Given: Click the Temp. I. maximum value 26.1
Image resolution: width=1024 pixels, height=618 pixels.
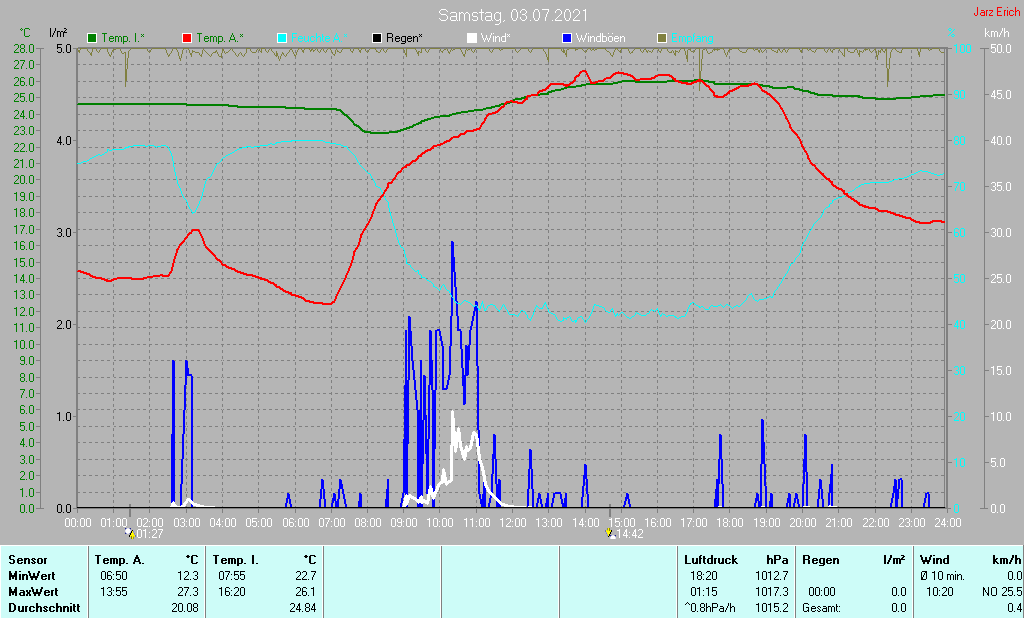Looking at the screenshot, I should pyautogui.click(x=306, y=592).
